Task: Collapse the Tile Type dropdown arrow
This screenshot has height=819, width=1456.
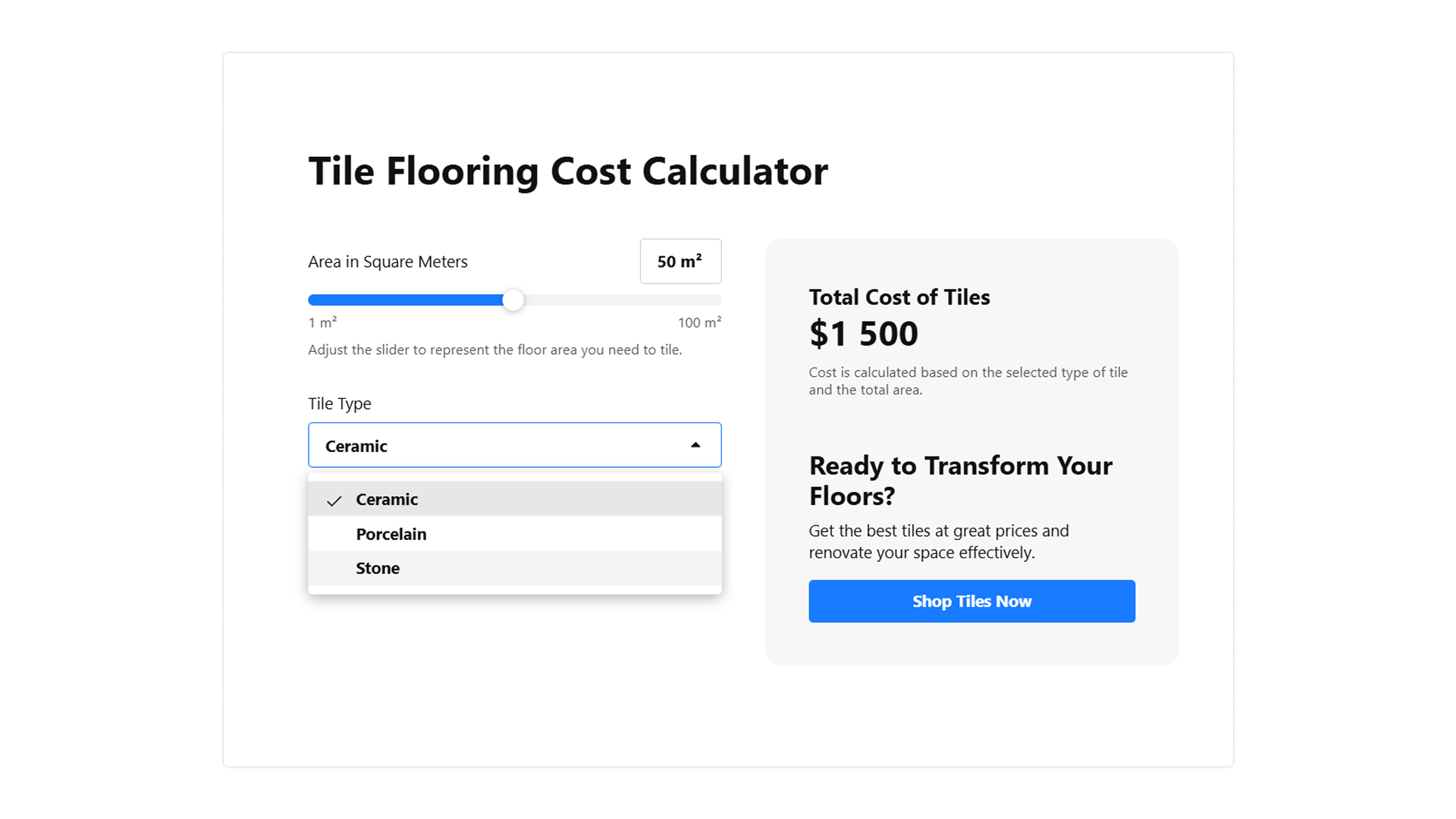Action: pos(695,445)
